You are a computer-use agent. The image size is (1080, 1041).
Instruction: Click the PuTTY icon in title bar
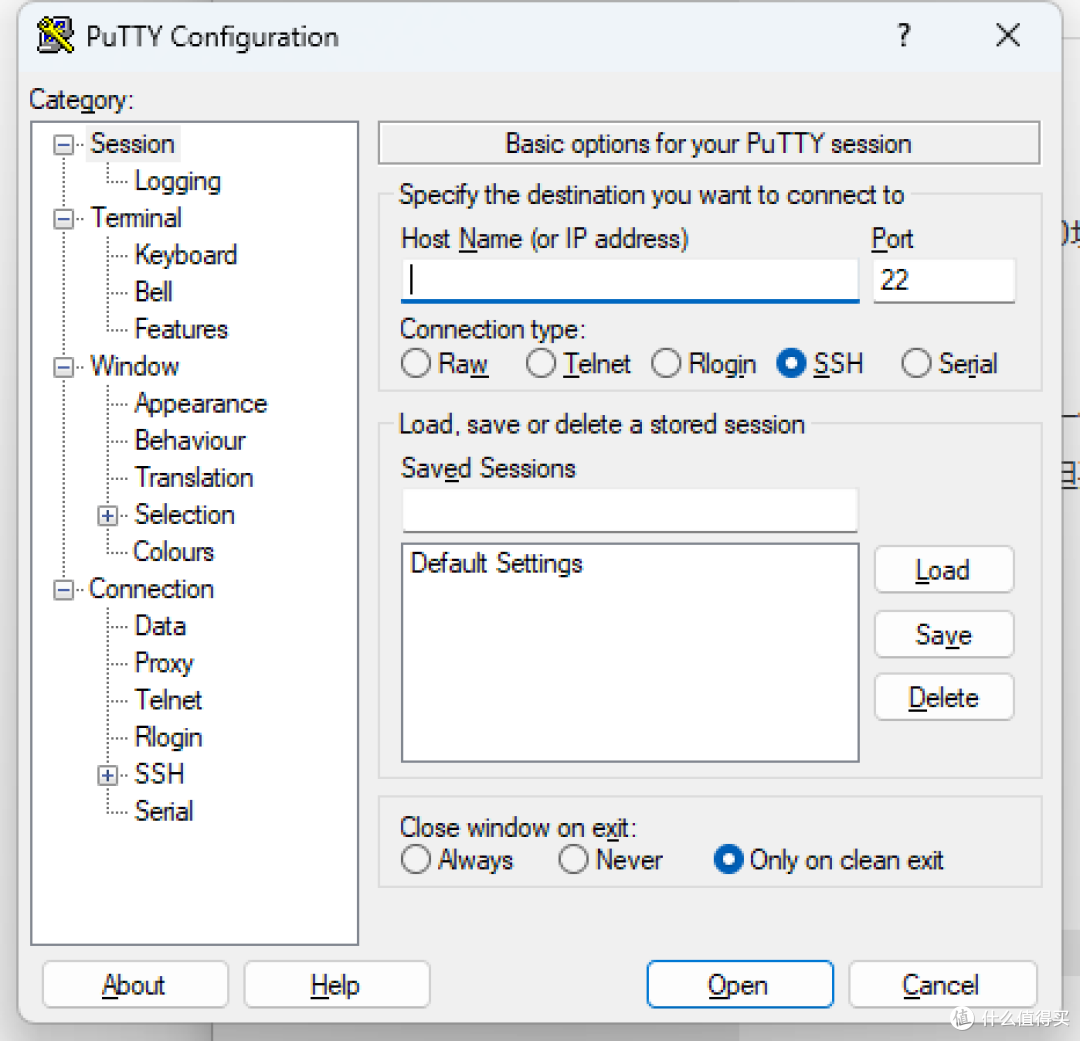point(55,35)
